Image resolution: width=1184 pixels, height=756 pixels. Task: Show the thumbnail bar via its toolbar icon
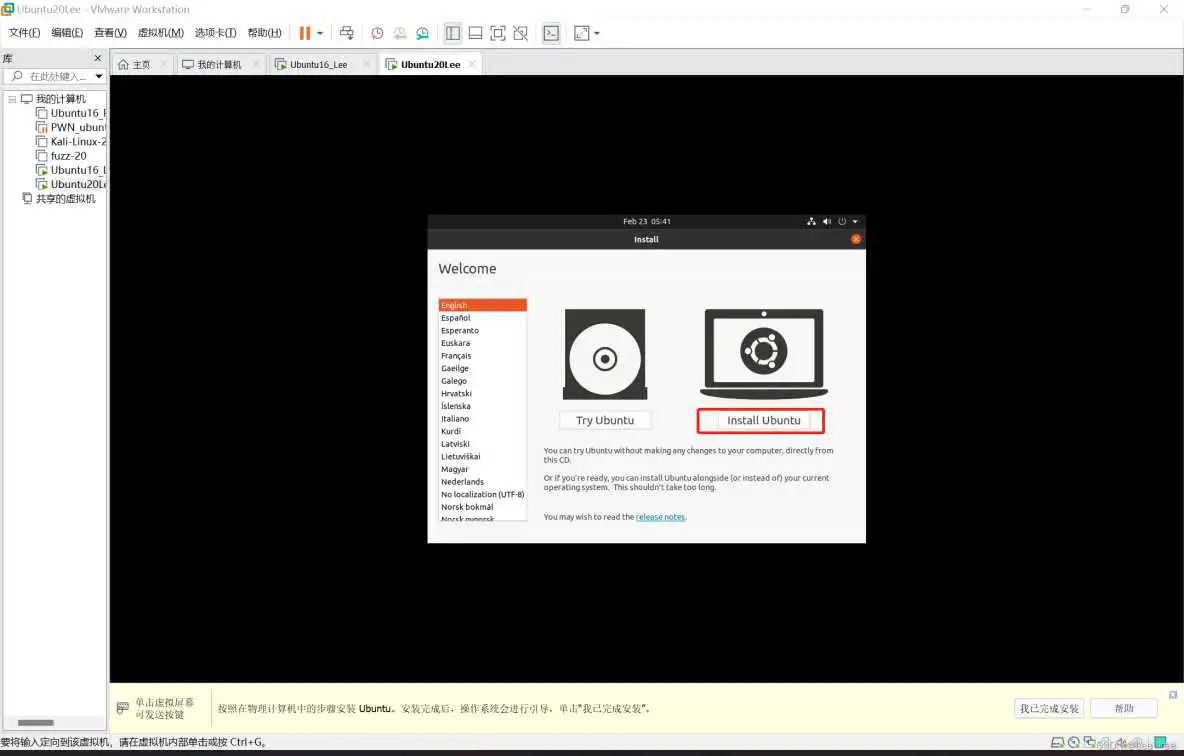(x=475, y=33)
